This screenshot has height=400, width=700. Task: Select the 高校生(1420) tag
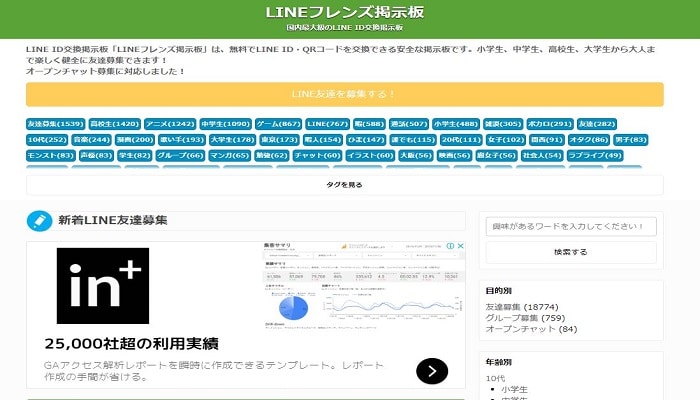(x=115, y=124)
